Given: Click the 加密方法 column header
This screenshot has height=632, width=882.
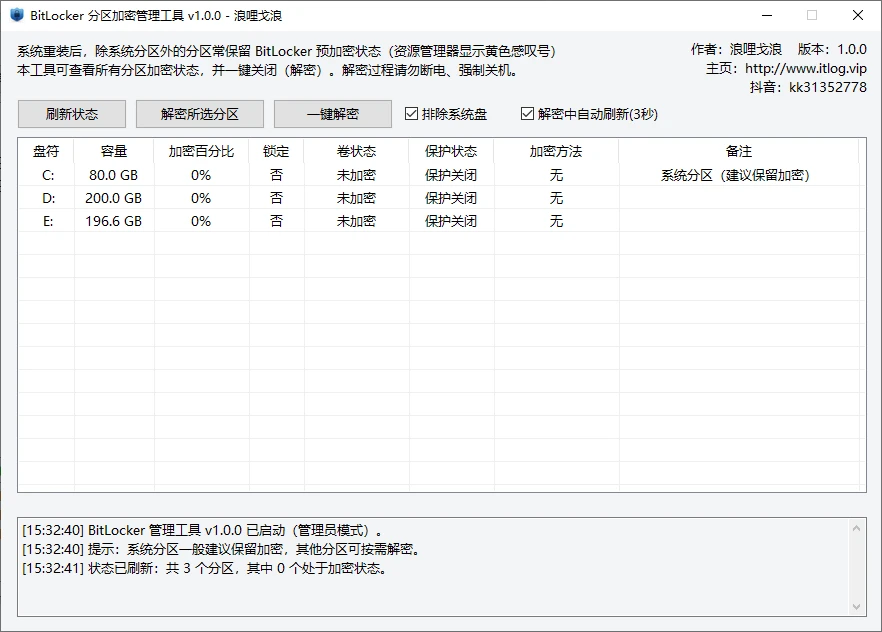Looking at the screenshot, I should point(556,151).
